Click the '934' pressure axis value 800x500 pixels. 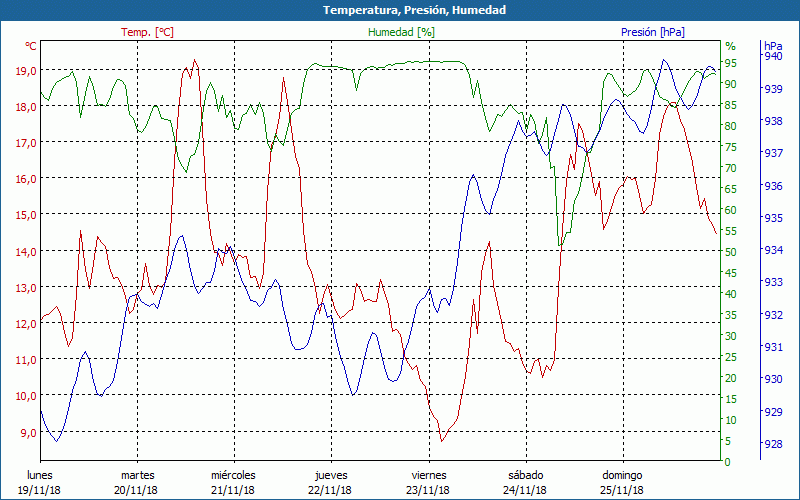coord(773,250)
